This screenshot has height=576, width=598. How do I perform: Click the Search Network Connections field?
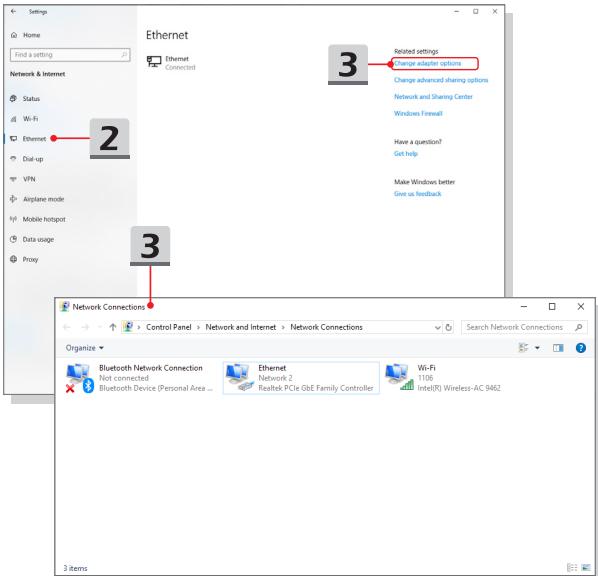(524, 327)
